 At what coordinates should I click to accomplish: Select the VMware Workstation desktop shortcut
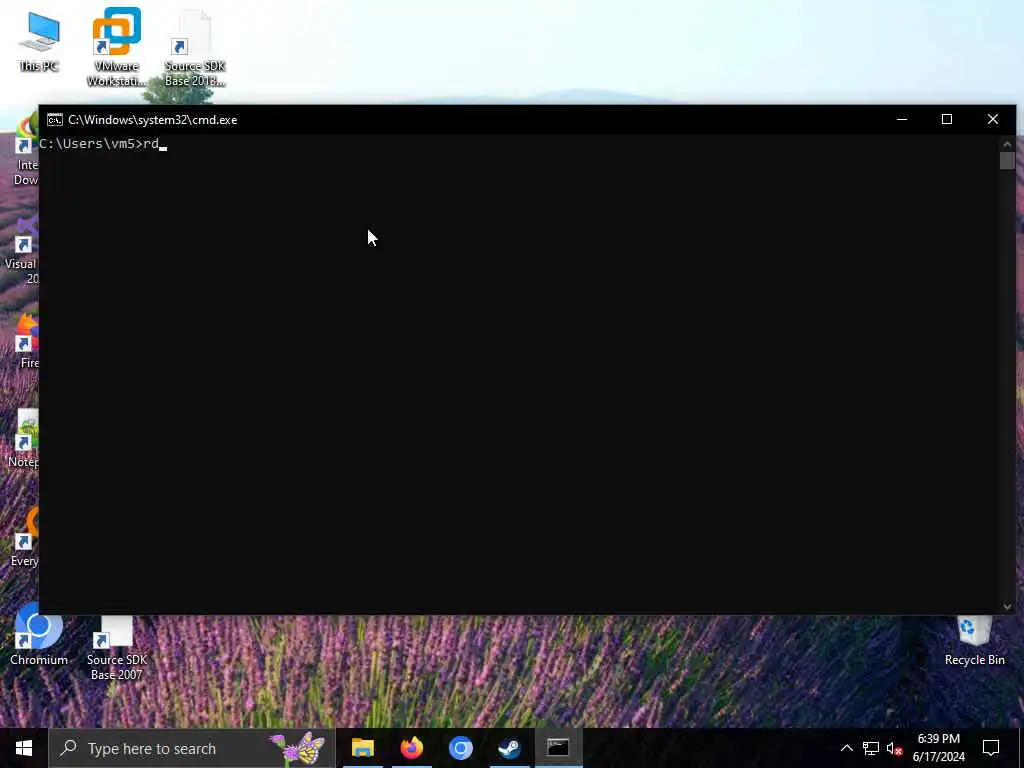(x=116, y=46)
